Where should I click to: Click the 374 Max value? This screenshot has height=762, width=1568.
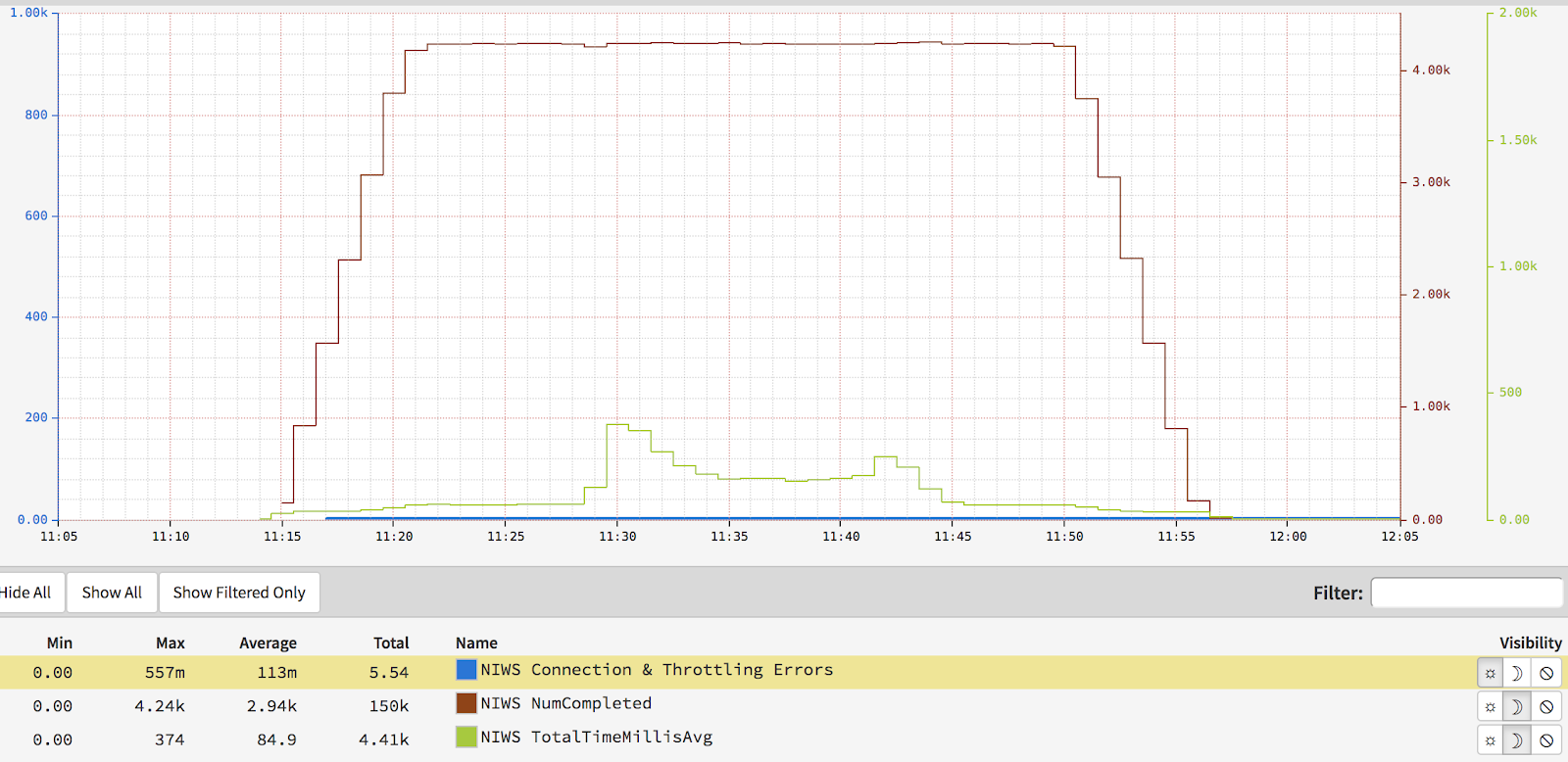[x=170, y=740]
